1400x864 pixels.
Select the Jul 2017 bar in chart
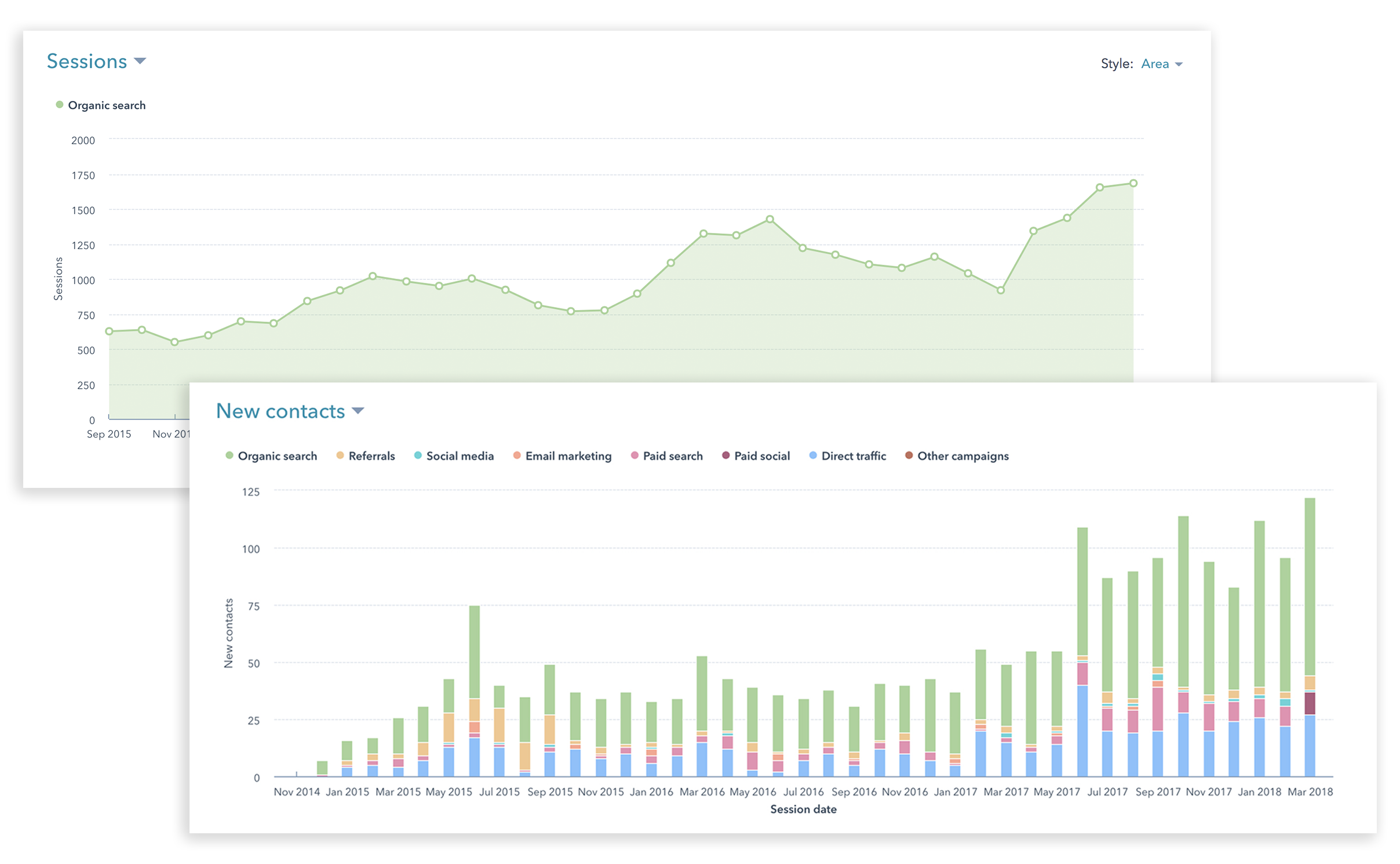pyautogui.click(x=1107, y=678)
